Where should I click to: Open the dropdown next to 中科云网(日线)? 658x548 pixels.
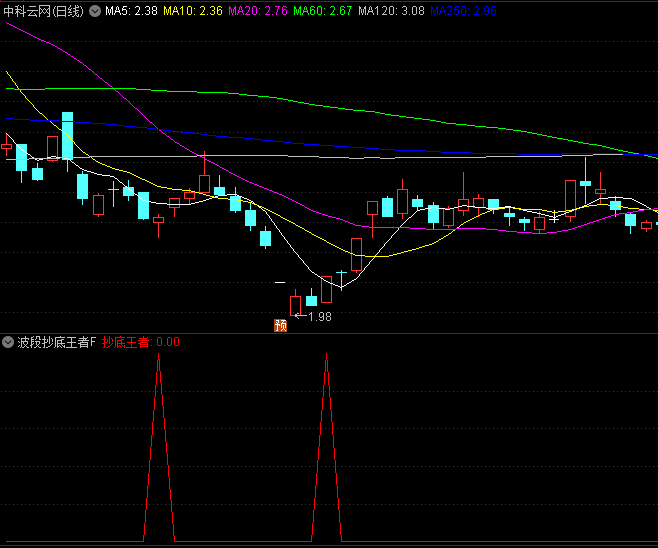pos(95,11)
